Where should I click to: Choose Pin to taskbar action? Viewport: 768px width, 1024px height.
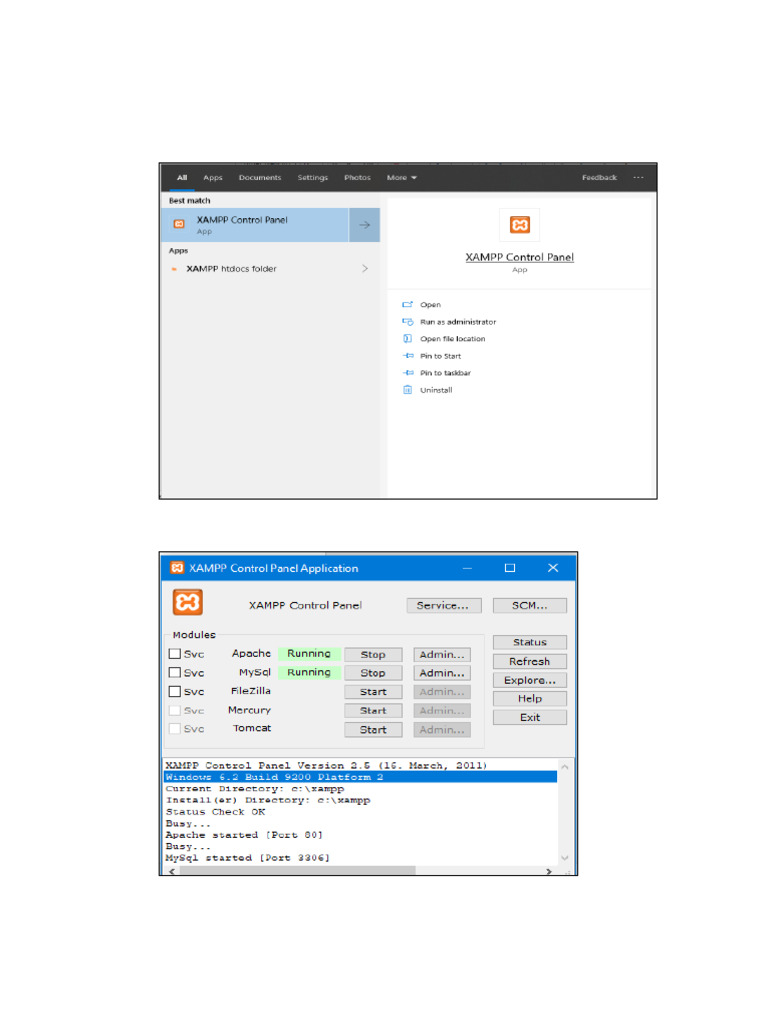(445, 373)
